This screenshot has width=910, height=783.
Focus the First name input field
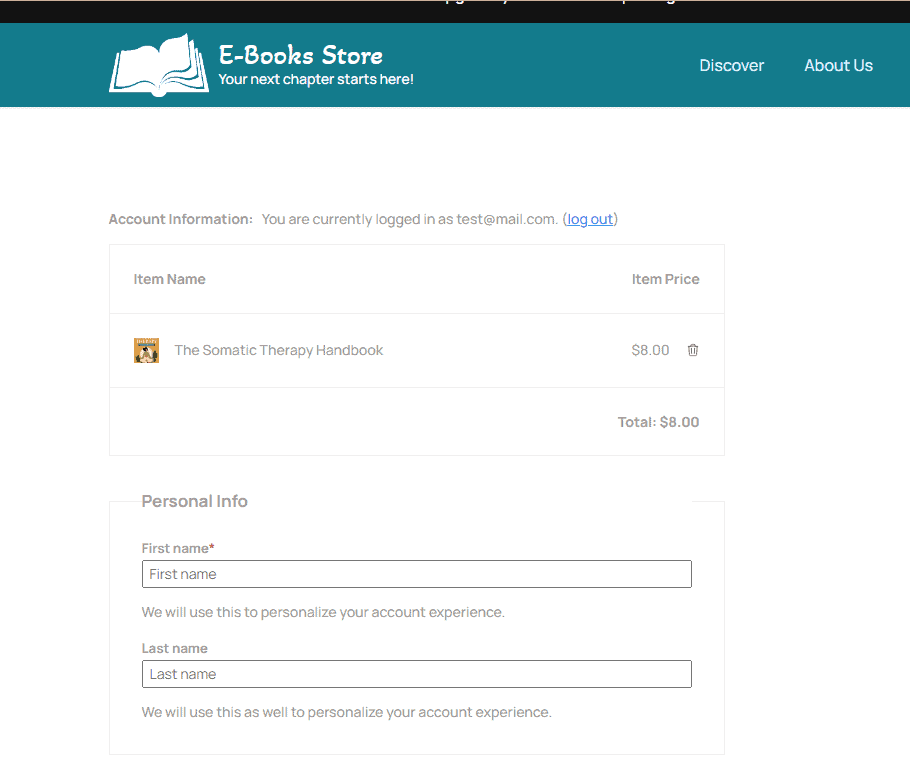coord(416,574)
